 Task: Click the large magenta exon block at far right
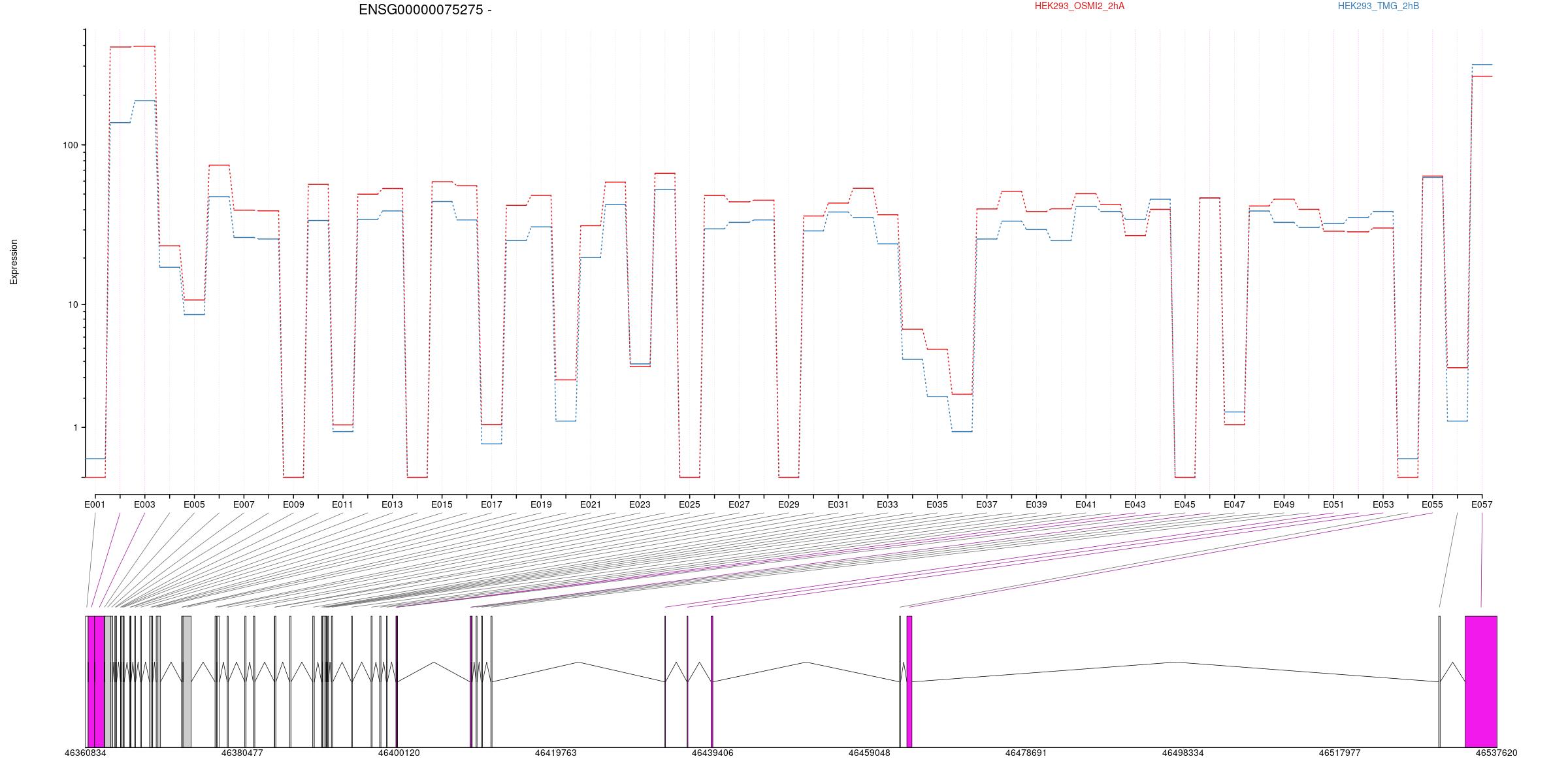tap(1480, 681)
